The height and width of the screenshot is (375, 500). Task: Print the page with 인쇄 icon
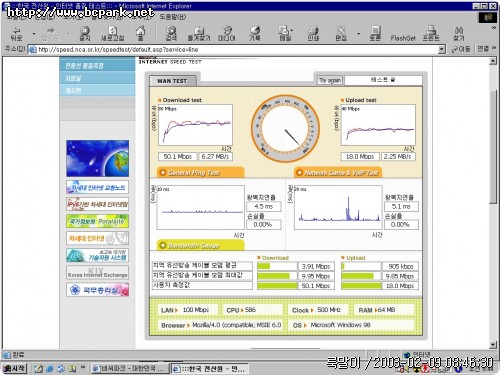point(313,34)
